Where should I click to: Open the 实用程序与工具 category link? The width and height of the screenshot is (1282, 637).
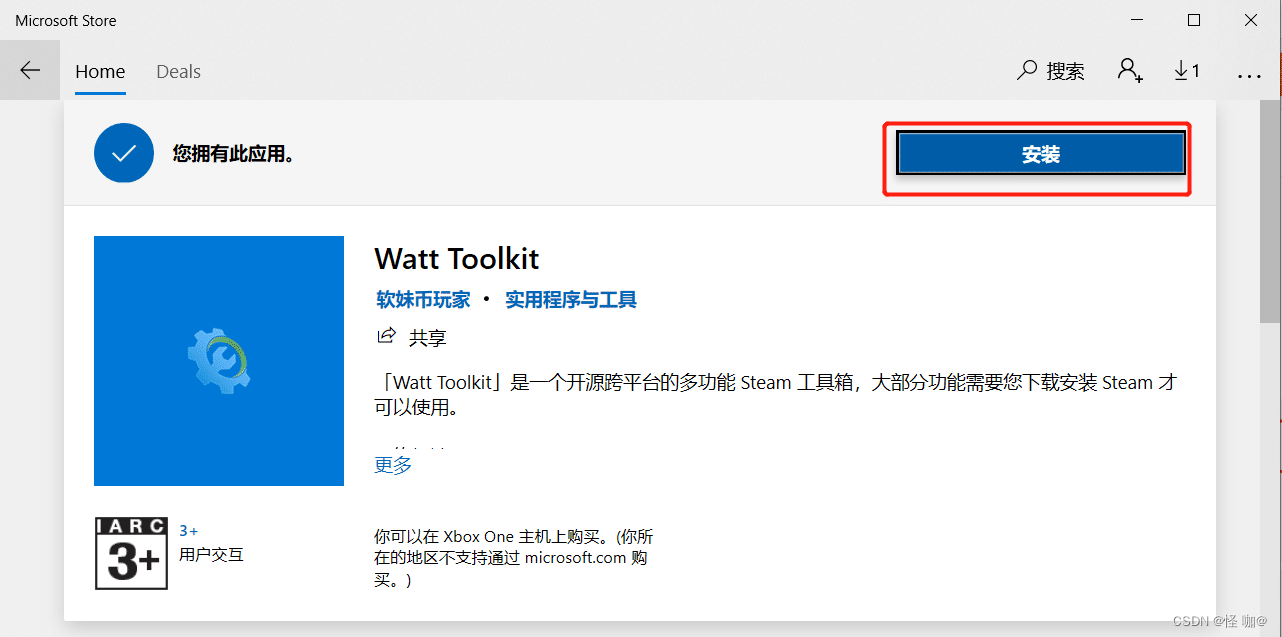[x=571, y=299]
